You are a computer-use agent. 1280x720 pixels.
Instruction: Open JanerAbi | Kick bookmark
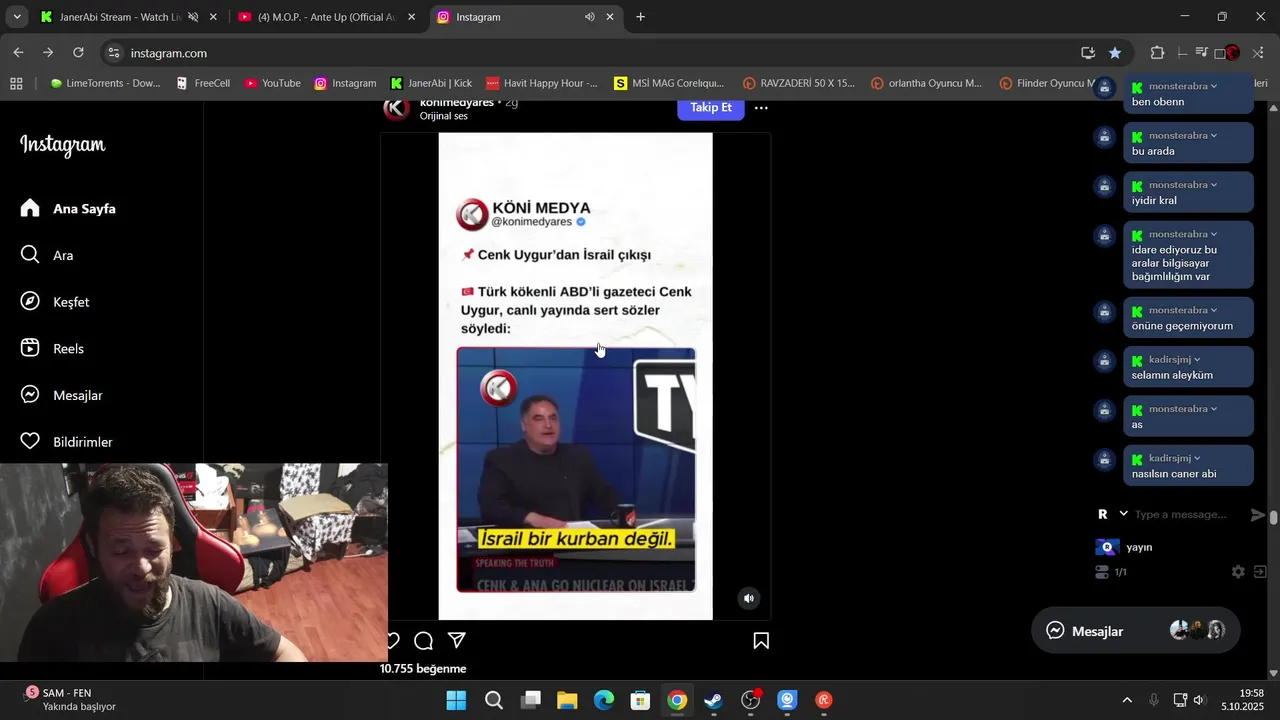tap(431, 83)
